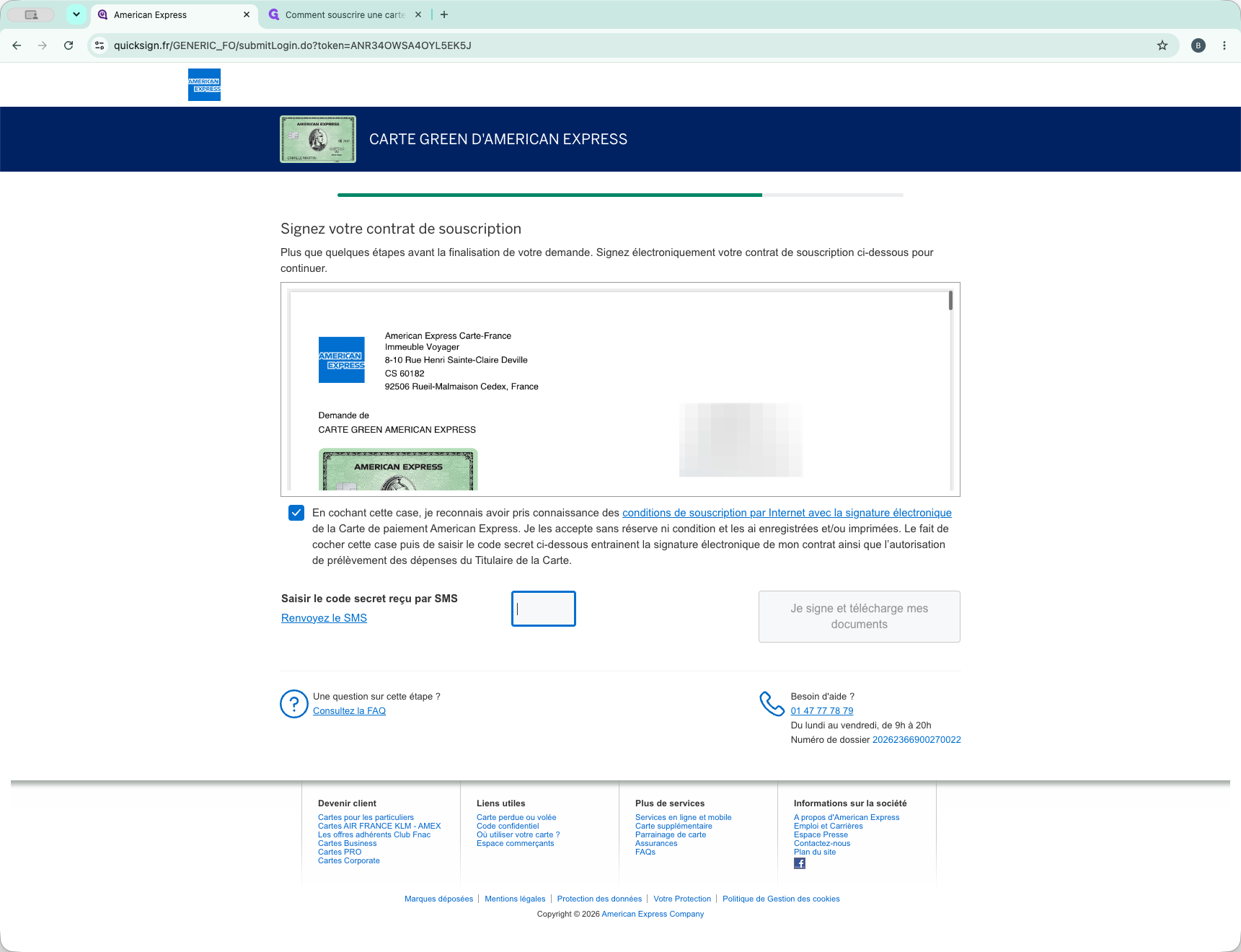1241x952 pixels.
Task: Close the 'Comment souscrire une carte' tab
Action: [418, 14]
